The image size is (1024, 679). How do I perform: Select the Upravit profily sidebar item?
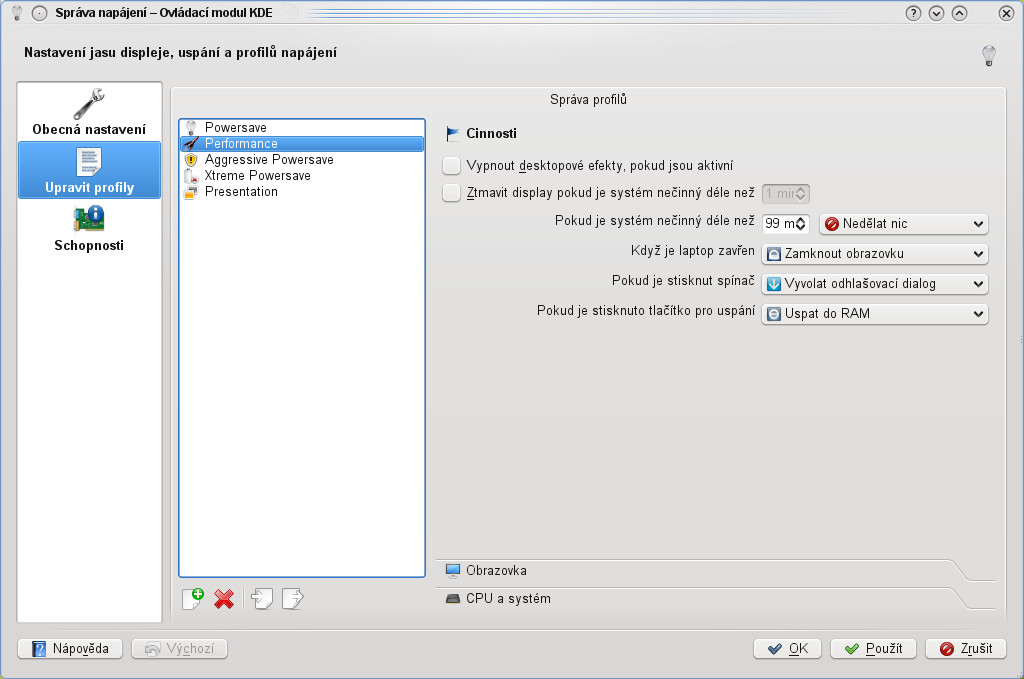point(89,170)
